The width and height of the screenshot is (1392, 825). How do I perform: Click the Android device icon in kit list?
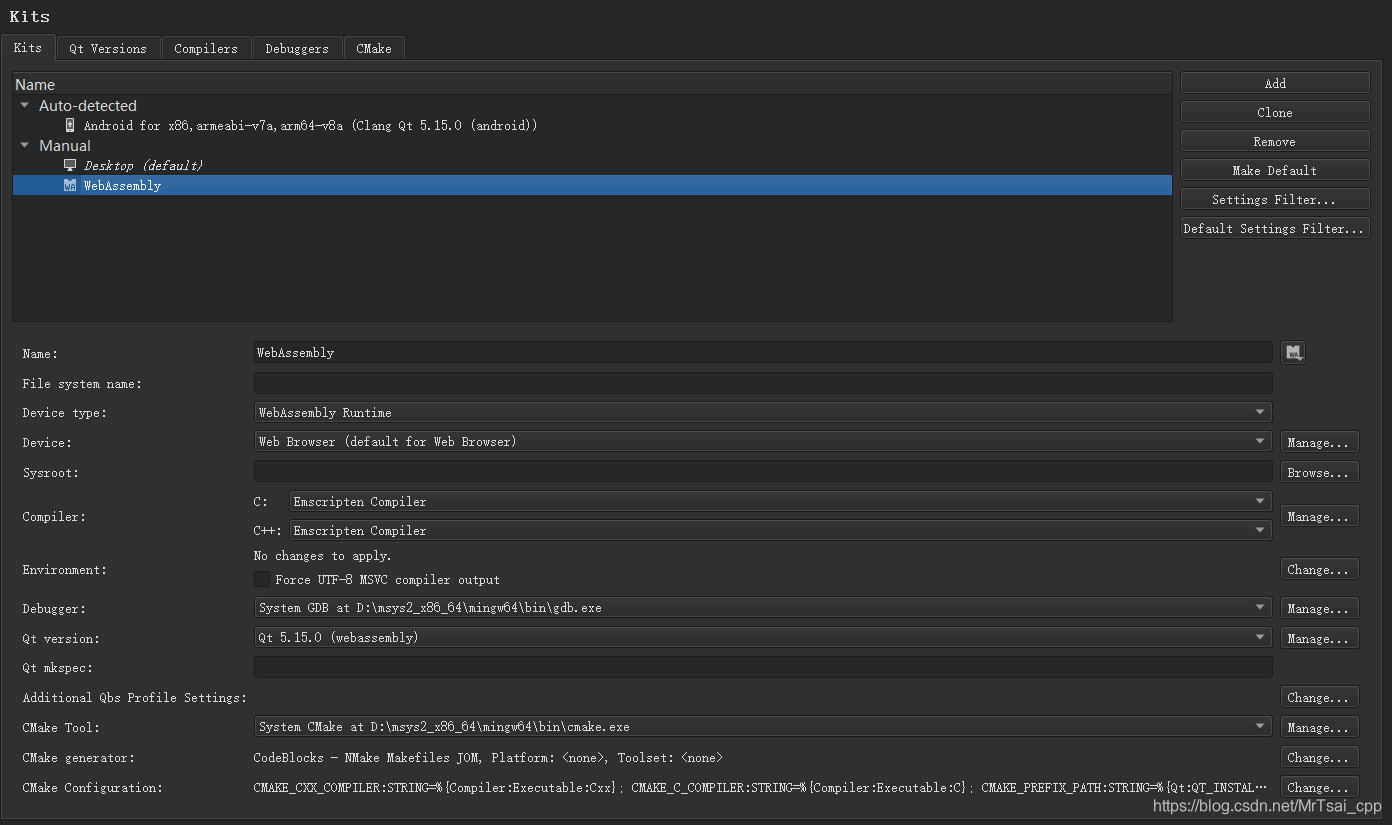70,125
